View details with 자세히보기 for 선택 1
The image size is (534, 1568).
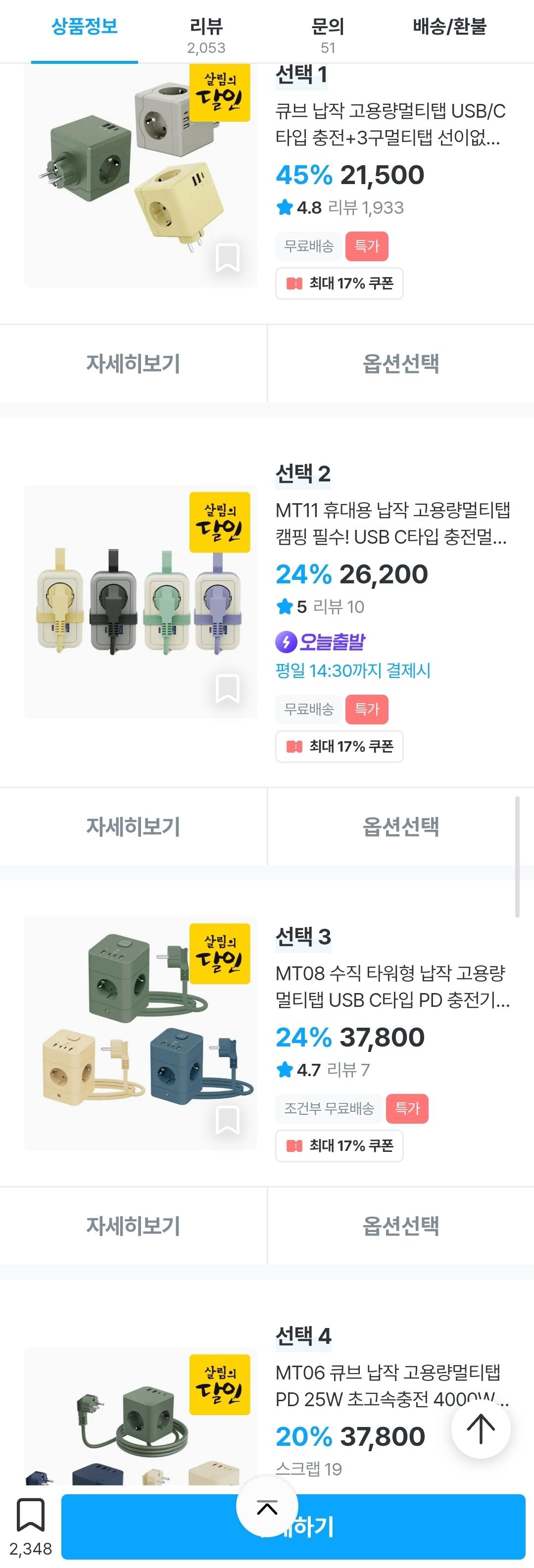click(x=133, y=363)
